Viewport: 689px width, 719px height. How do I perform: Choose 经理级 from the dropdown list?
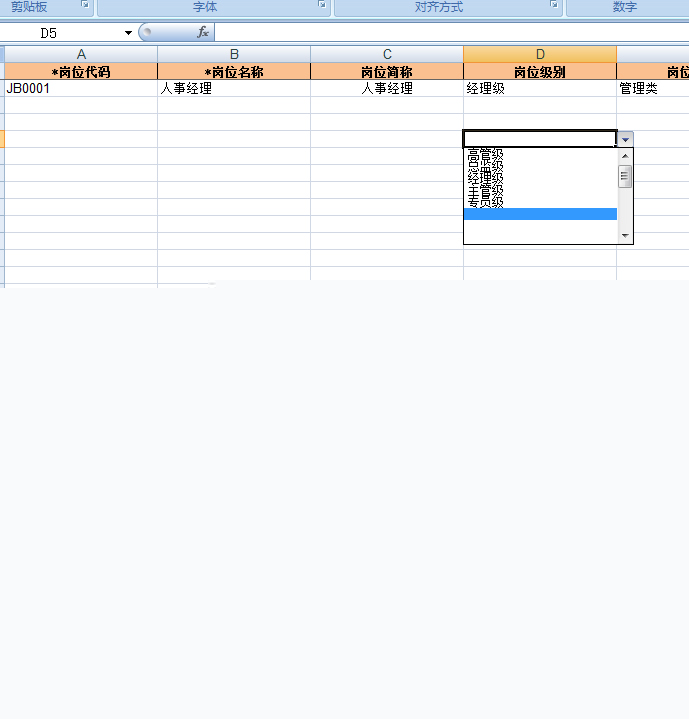tap(540, 177)
